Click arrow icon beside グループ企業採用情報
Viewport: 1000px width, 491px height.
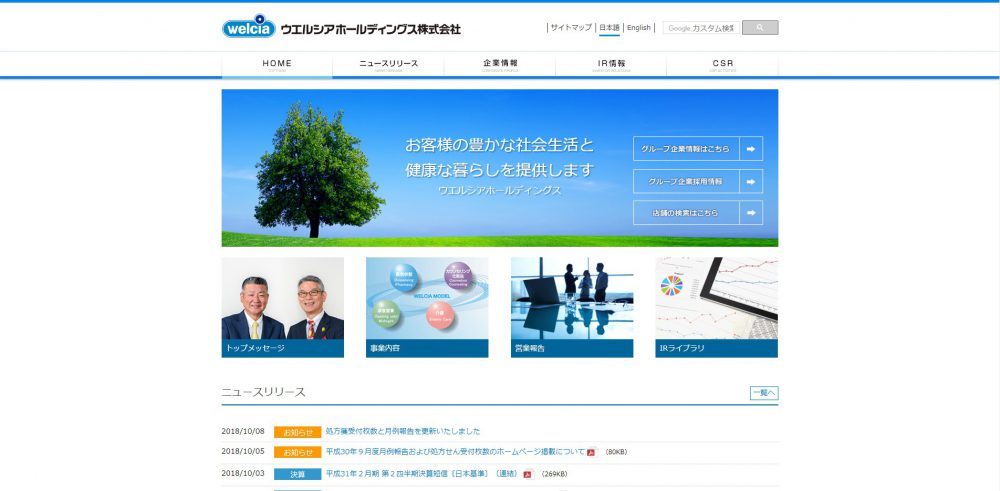pos(751,181)
